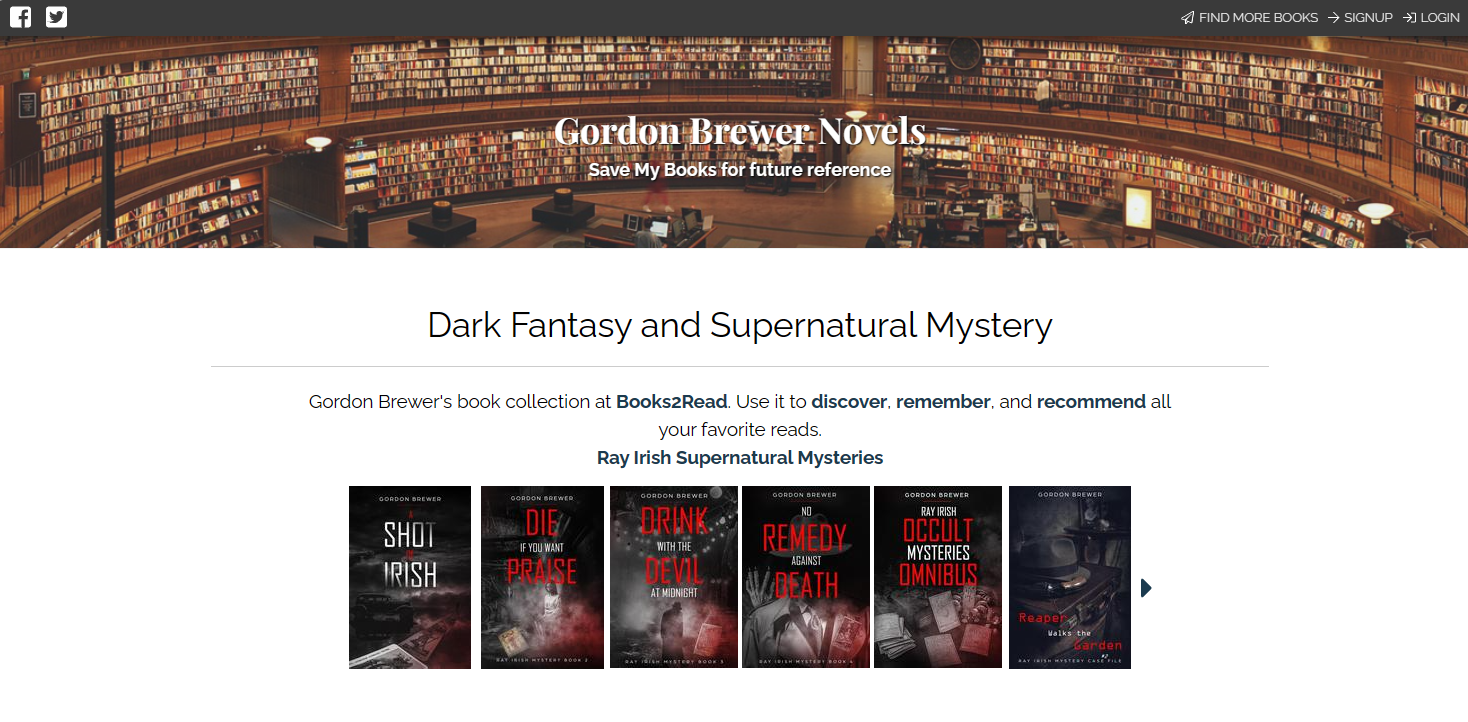Open No Remedy Against Death cover

[806, 577]
